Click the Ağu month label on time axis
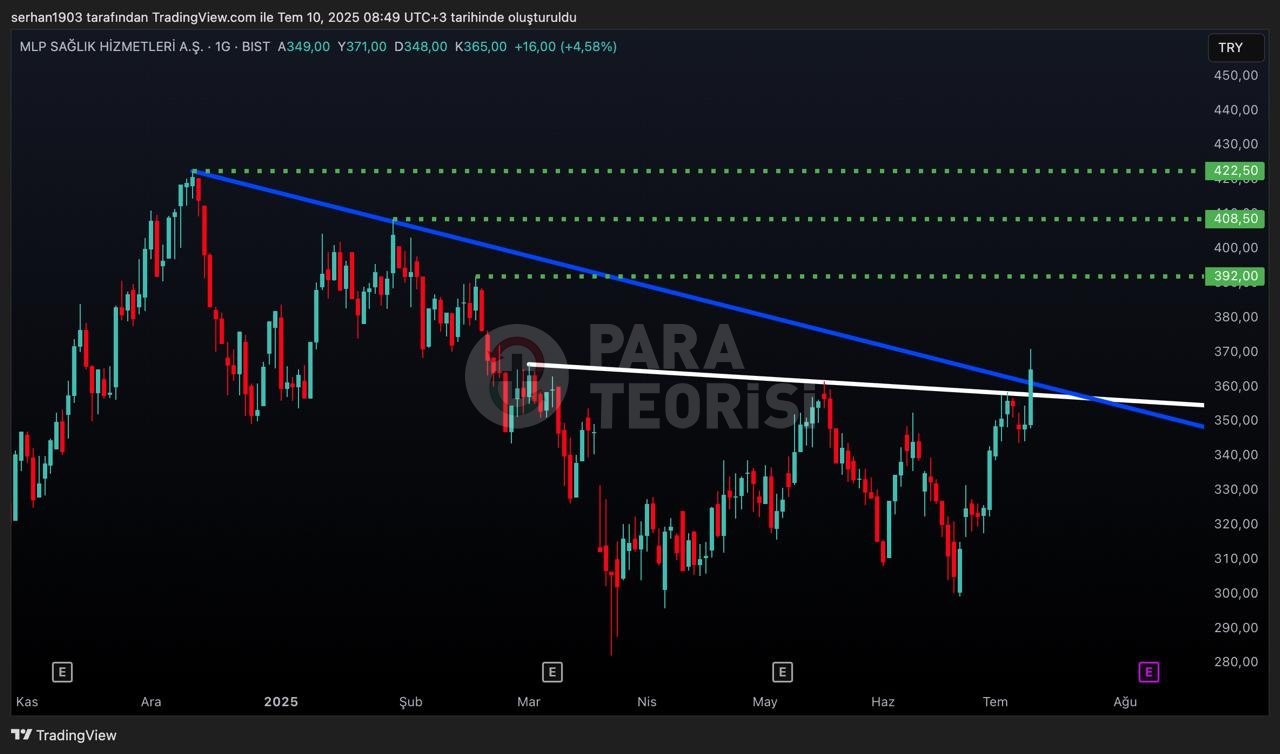This screenshot has width=1280, height=754. [x=1125, y=702]
